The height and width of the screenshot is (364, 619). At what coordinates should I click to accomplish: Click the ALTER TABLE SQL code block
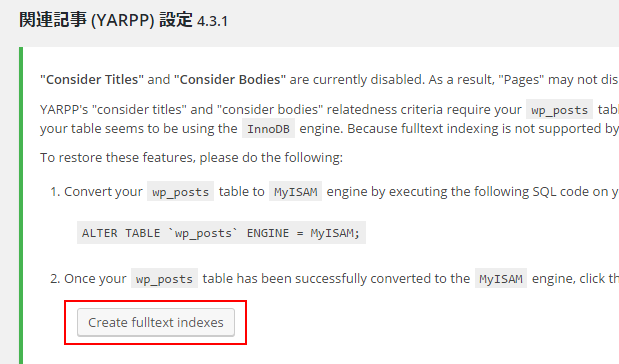[x=221, y=233]
